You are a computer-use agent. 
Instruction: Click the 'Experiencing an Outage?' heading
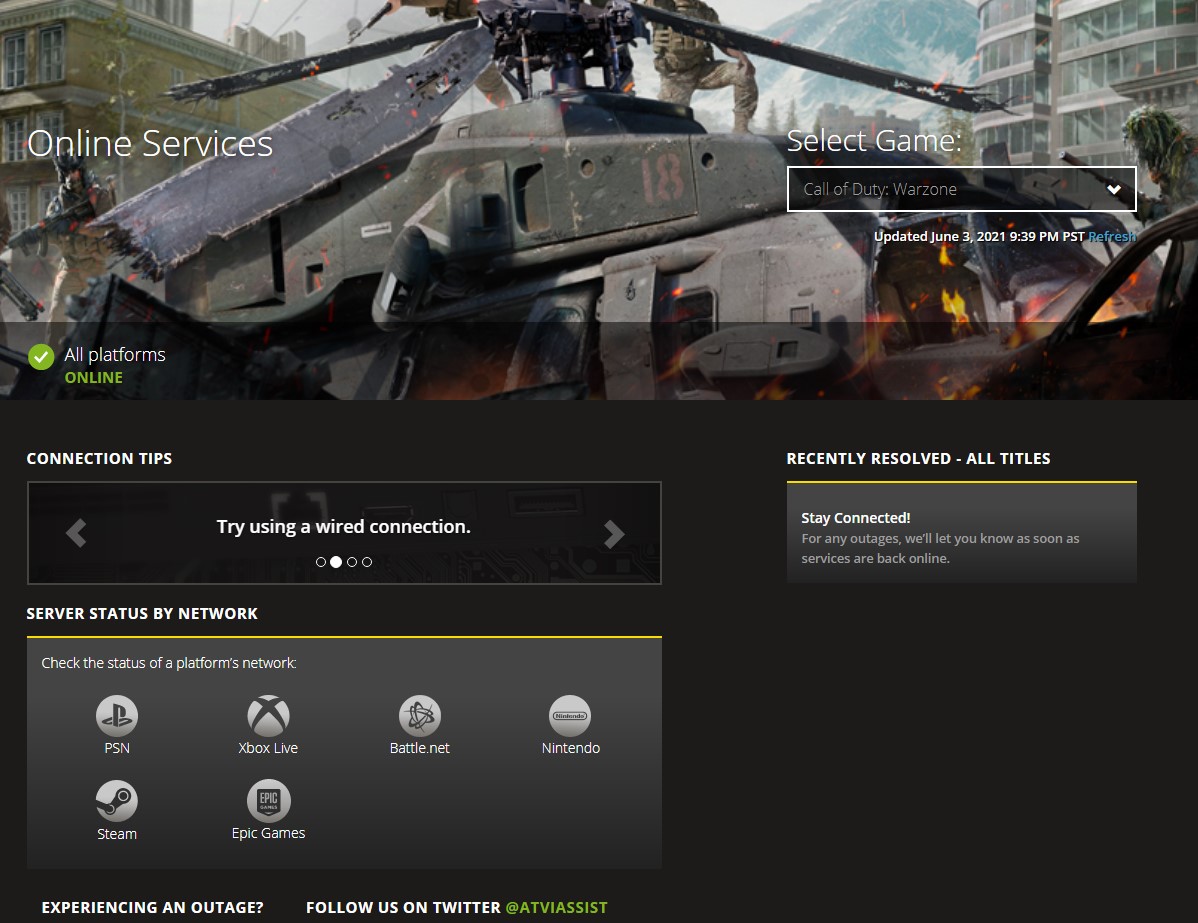tap(152, 908)
